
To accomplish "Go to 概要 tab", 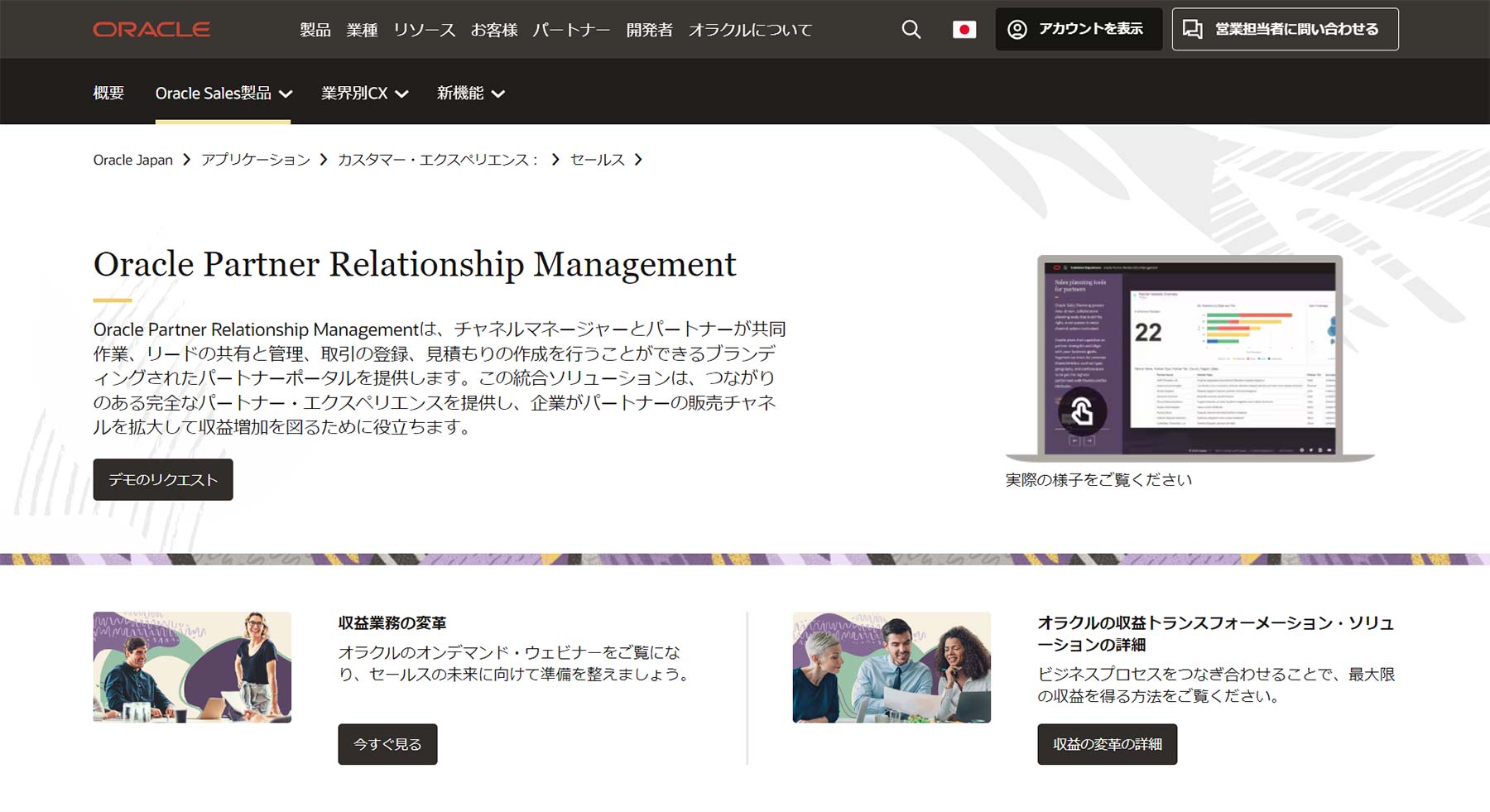I will tap(108, 94).
